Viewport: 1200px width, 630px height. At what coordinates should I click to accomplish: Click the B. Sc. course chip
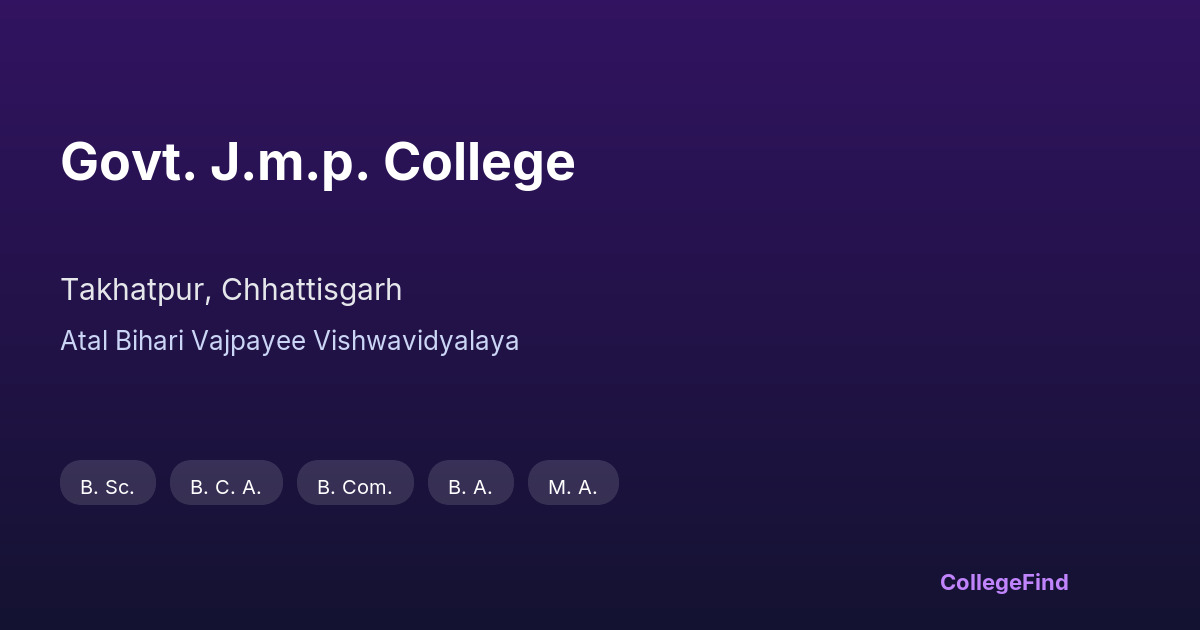click(108, 483)
